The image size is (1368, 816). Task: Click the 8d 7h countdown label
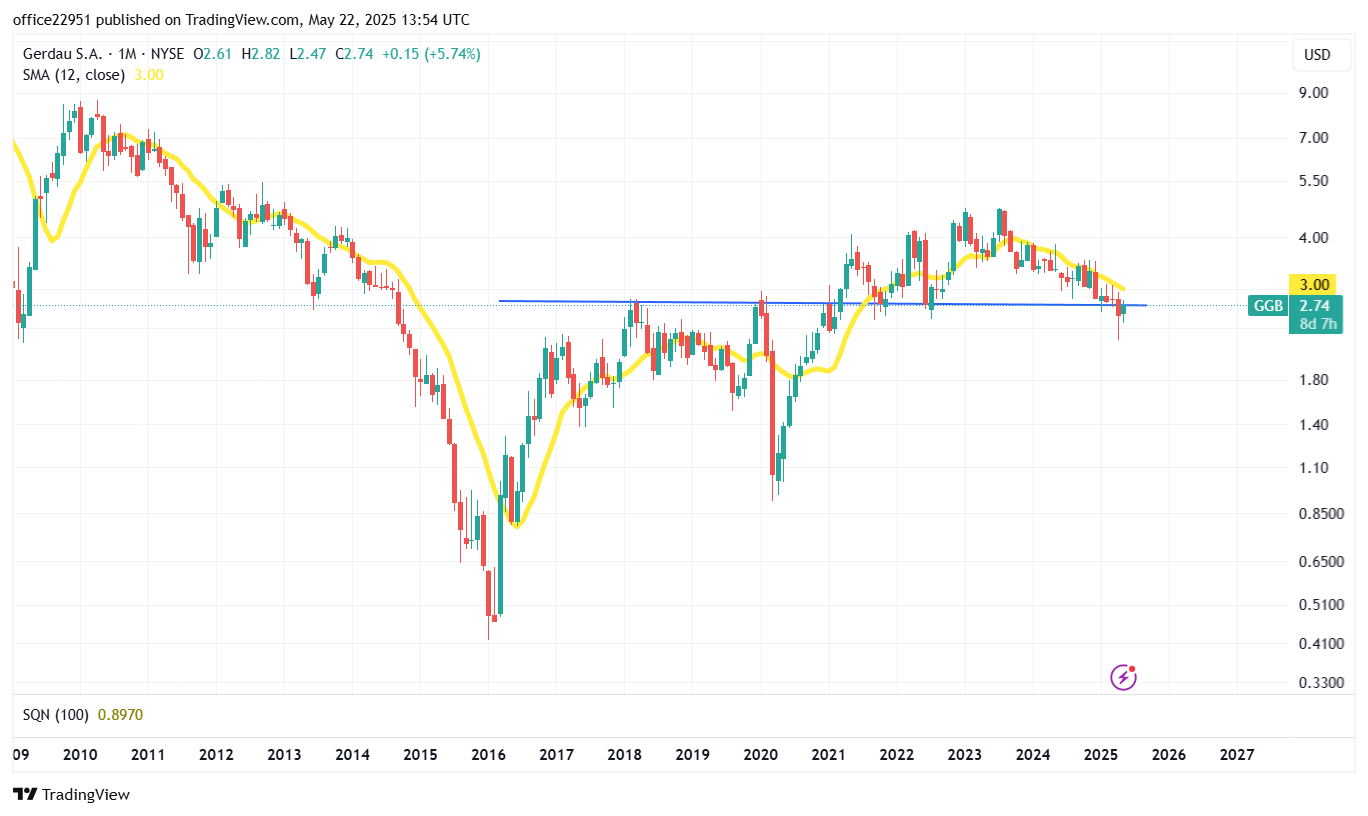tap(1318, 324)
